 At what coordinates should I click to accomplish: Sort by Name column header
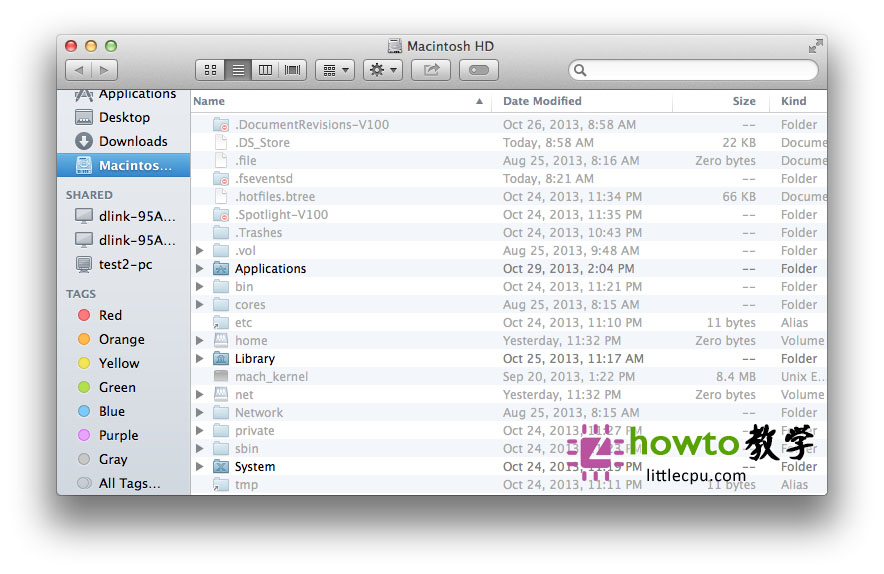341,101
